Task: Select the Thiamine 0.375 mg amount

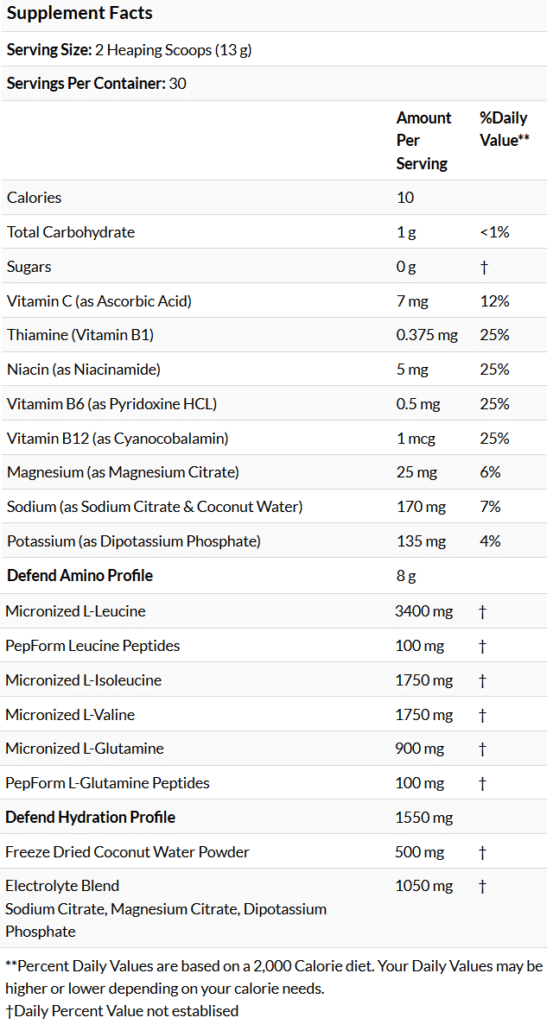Action: [x=426, y=335]
